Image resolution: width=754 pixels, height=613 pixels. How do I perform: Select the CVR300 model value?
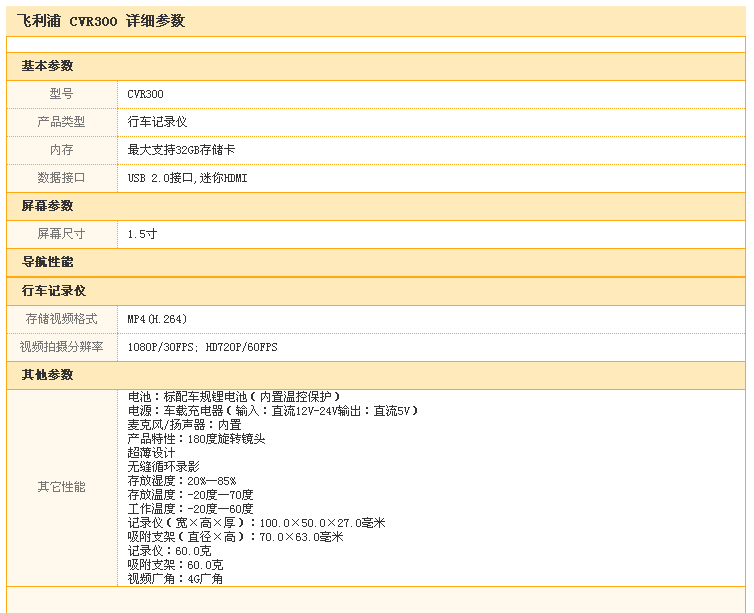pos(145,94)
